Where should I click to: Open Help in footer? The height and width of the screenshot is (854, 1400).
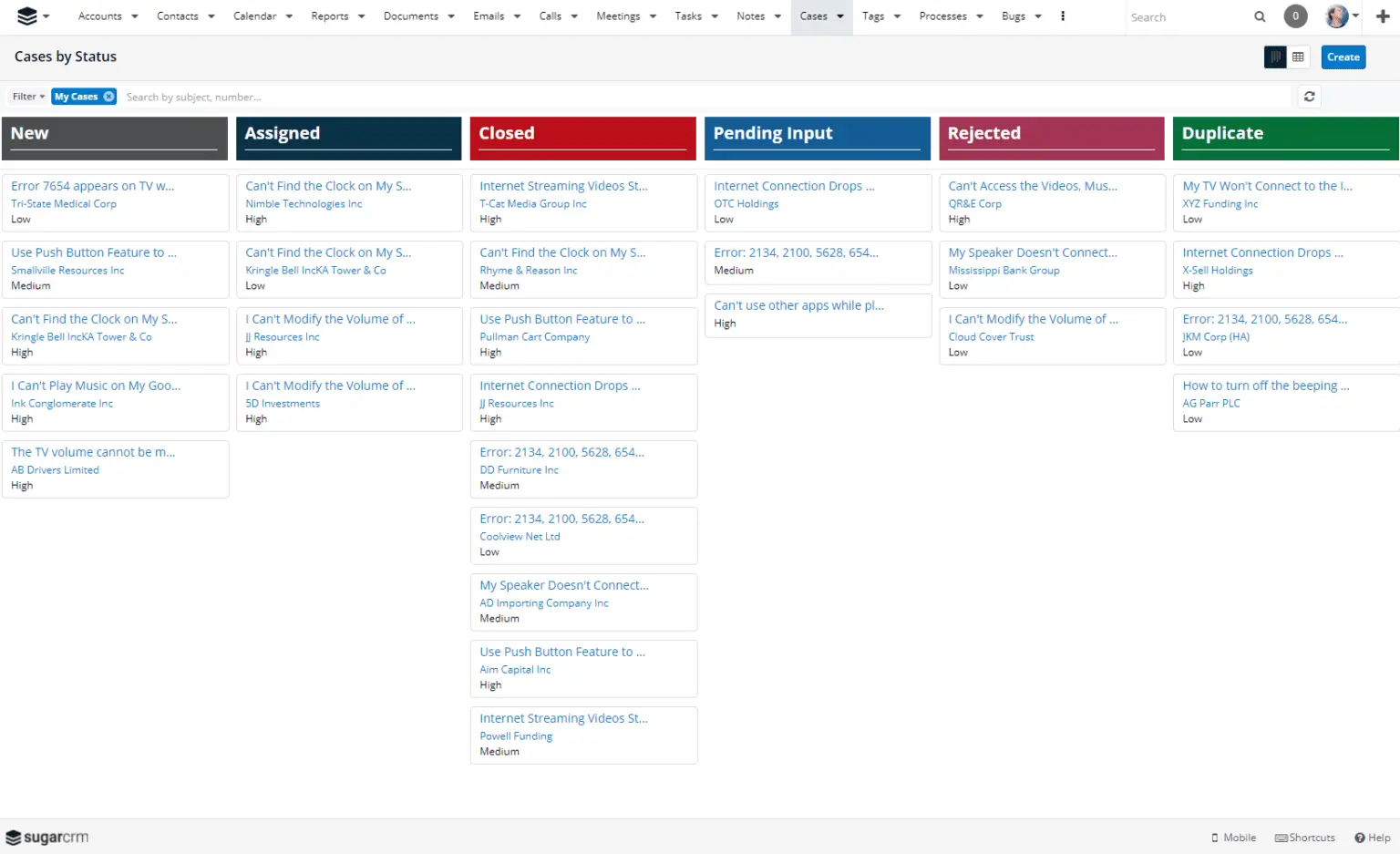coord(1373,838)
